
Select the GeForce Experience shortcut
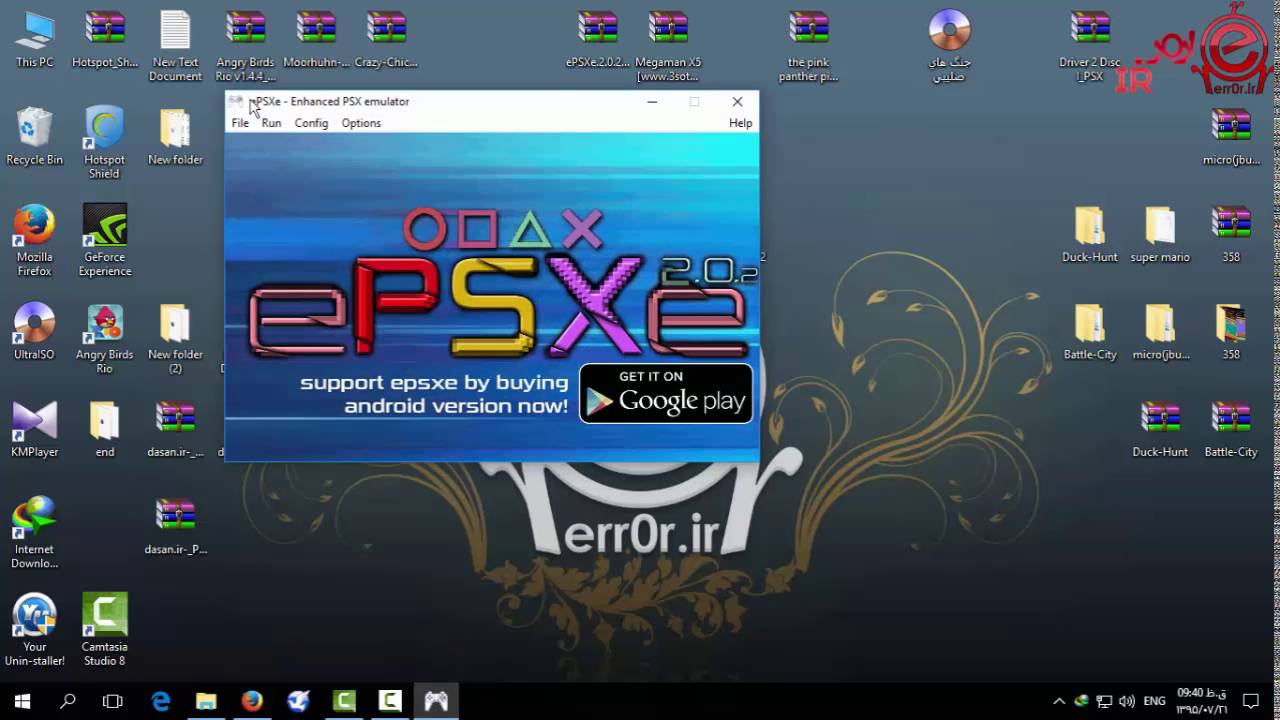point(105,240)
